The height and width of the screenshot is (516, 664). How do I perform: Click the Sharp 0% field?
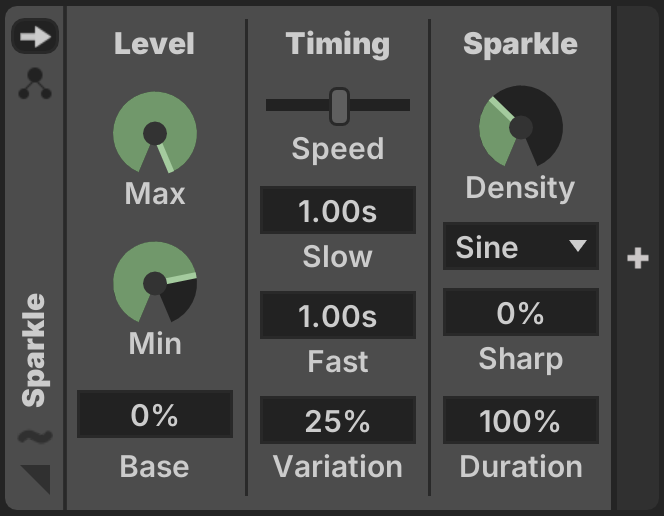(521, 312)
